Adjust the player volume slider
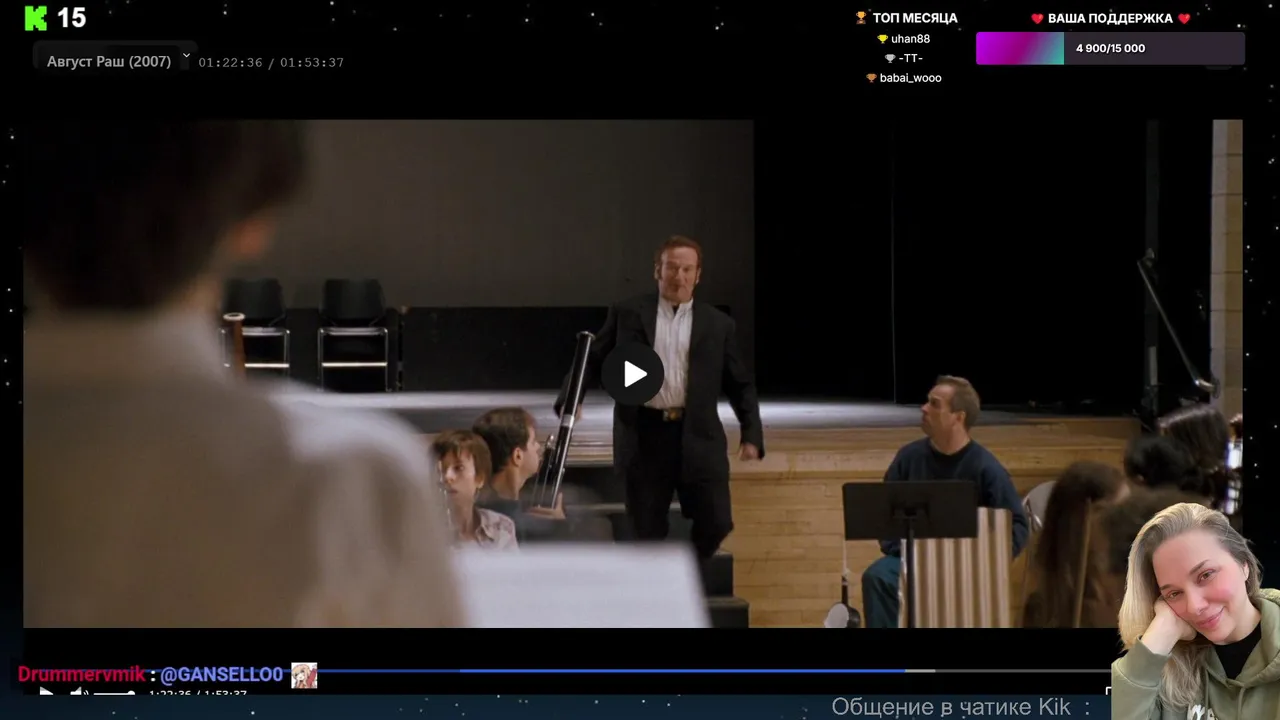 114,692
